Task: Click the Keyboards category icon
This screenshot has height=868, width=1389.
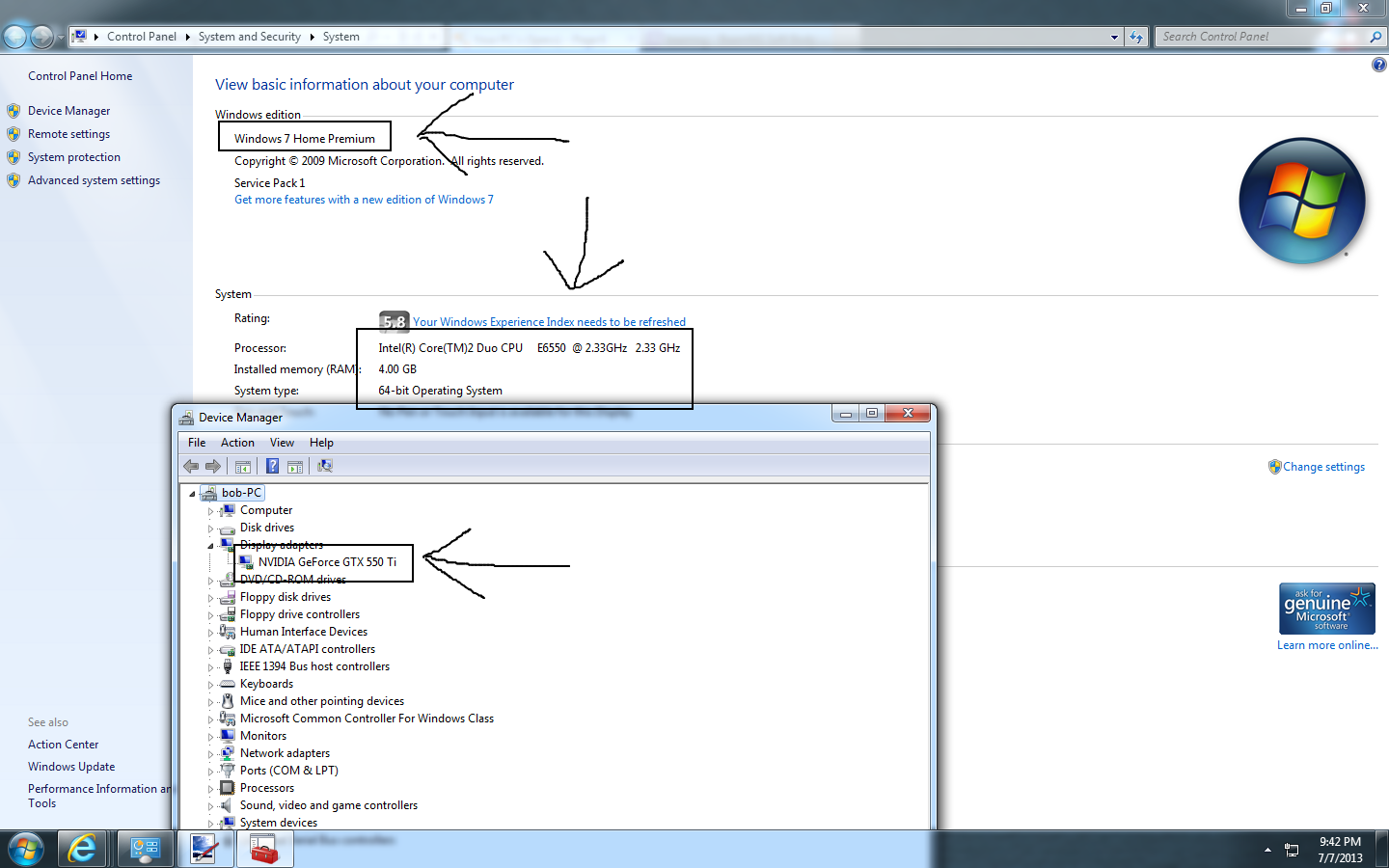Action: 228,684
